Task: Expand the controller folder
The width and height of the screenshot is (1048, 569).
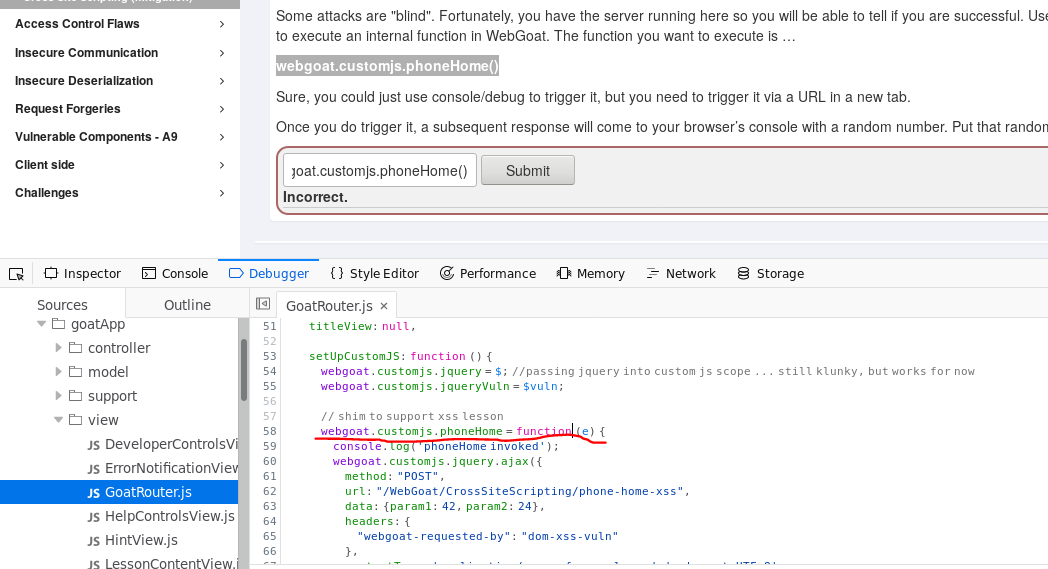Action: (x=58, y=348)
